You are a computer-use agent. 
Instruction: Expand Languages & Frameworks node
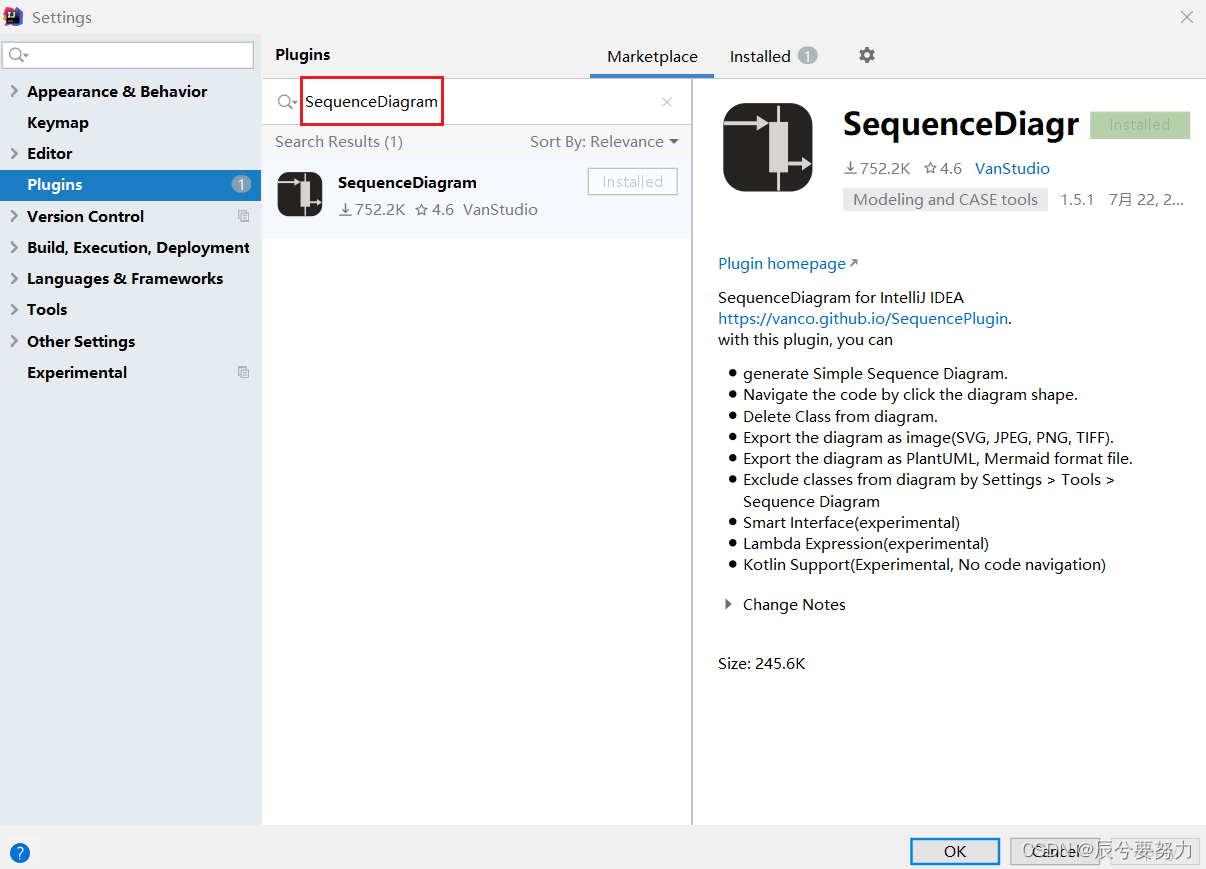13,278
